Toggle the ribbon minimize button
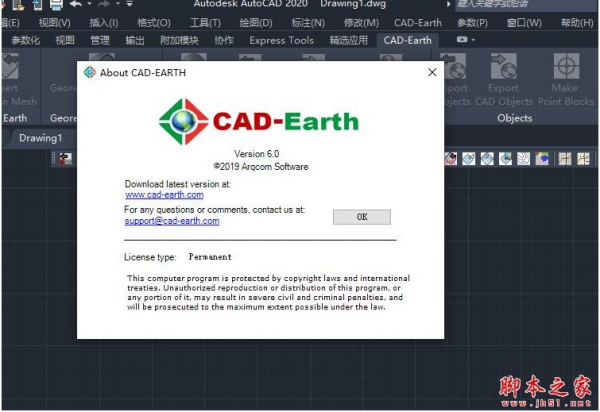This screenshot has width=600, height=412. tap(462, 39)
